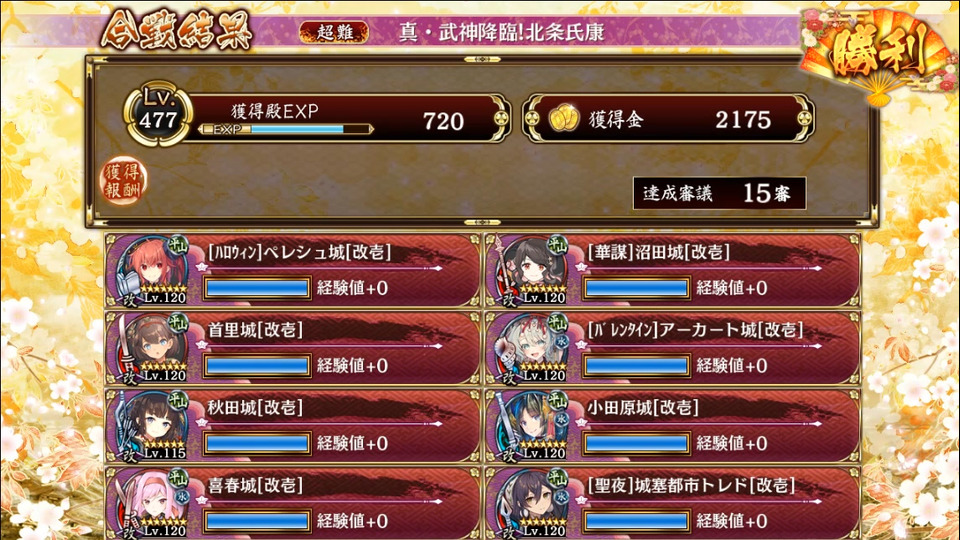Select the 喜春城 character portrait

(x=152, y=503)
